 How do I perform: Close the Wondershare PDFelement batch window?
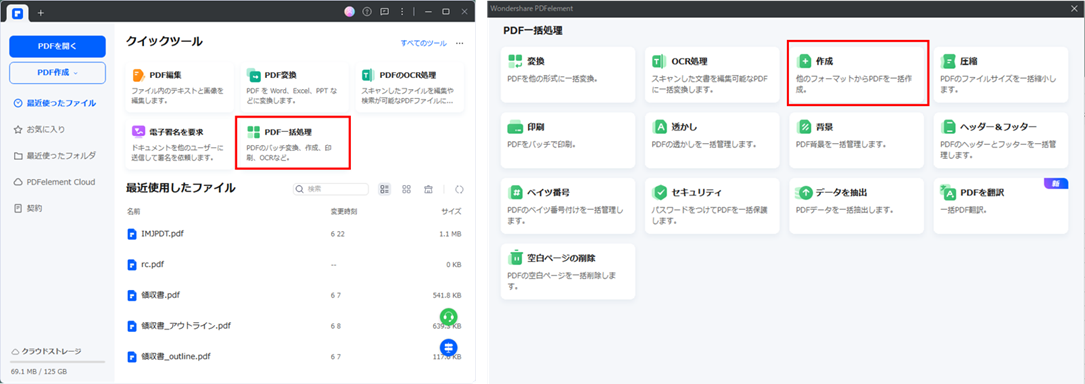click(1074, 8)
